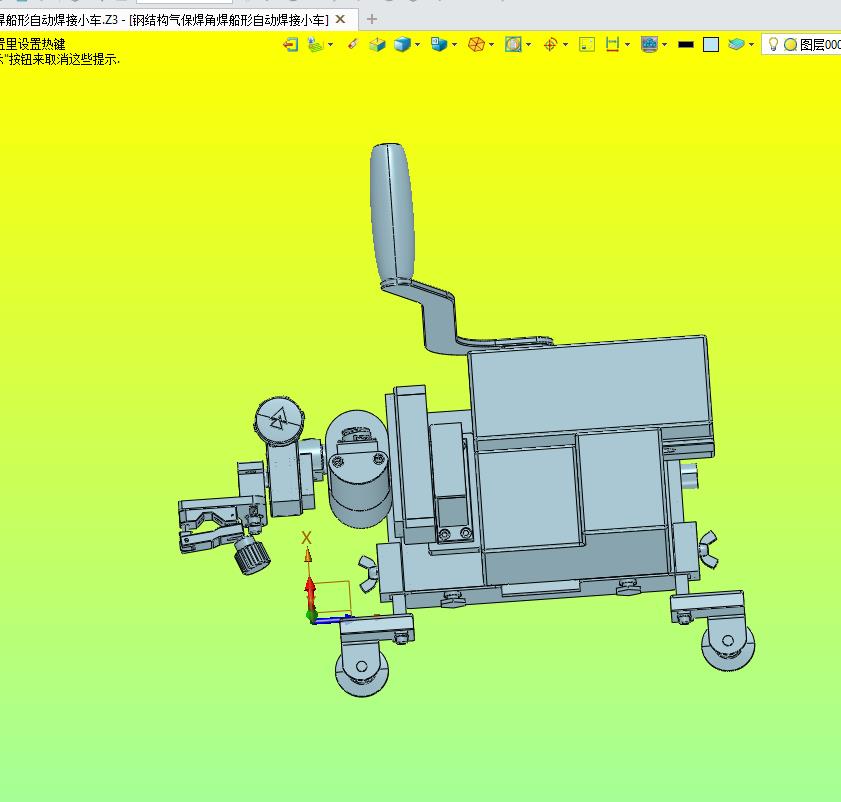Viewport: 841px width, 802px height.
Task: Click the exit-part icon in the viewport toolbar
Action: click(290, 45)
